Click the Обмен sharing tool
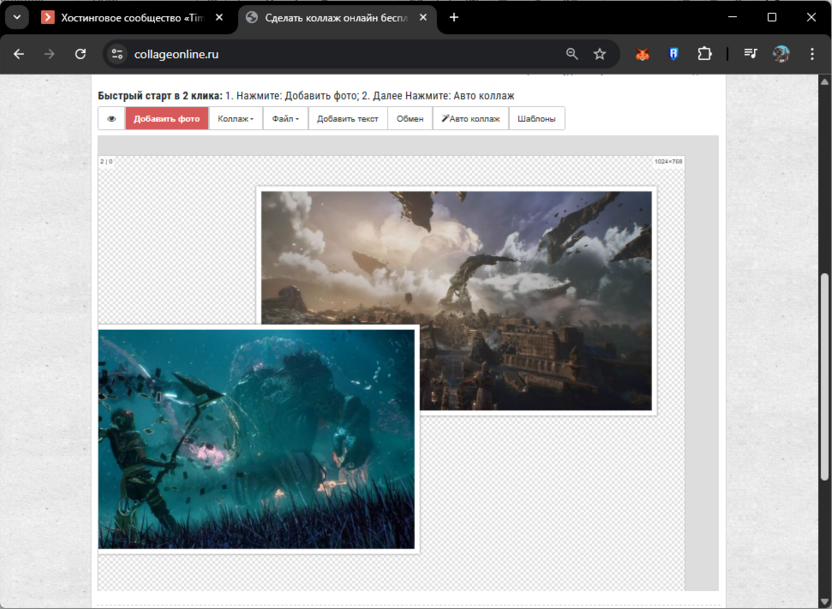832x609 pixels. click(x=409, y=118)
